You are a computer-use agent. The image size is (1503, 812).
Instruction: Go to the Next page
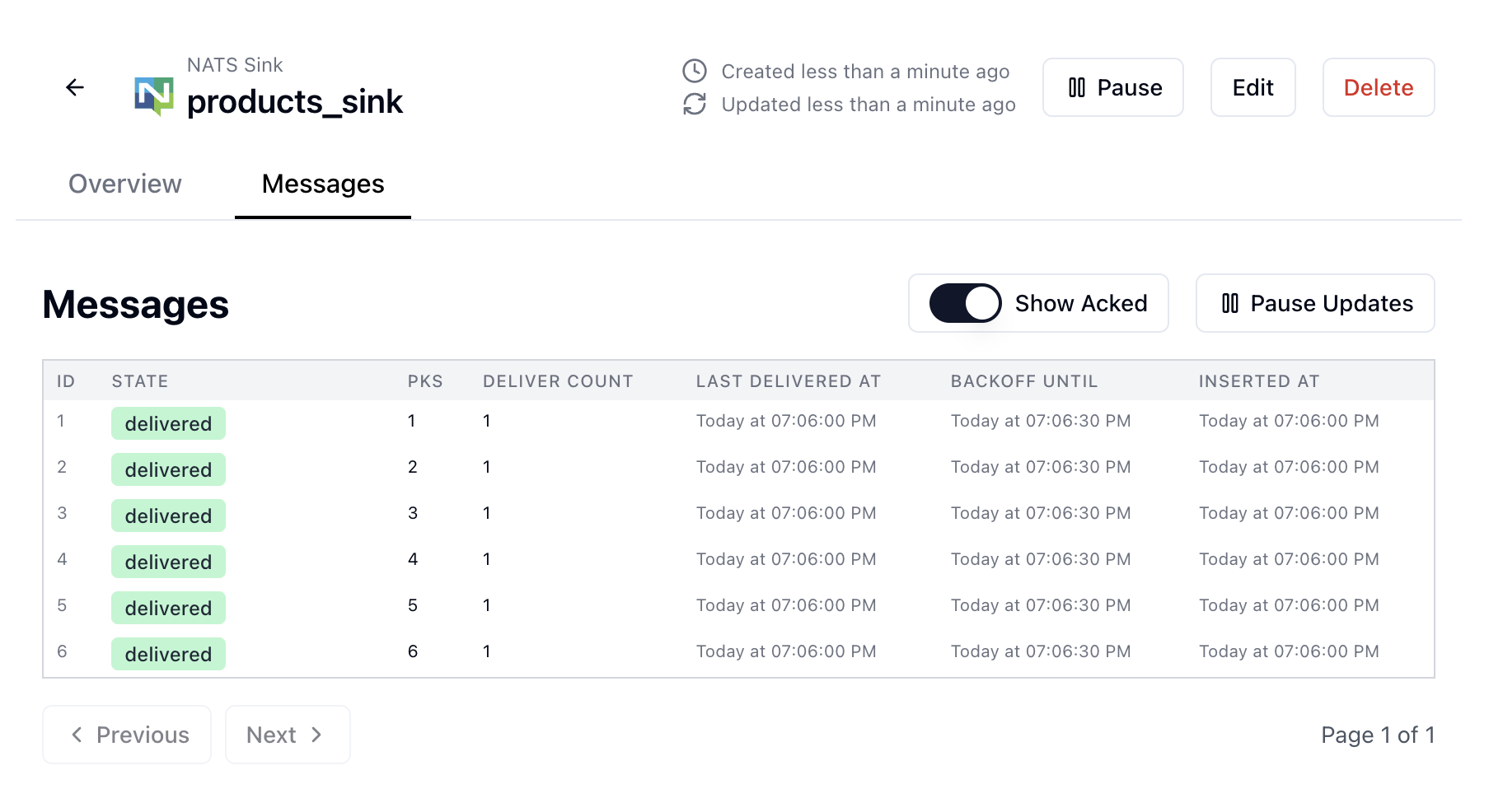(288, 735)
